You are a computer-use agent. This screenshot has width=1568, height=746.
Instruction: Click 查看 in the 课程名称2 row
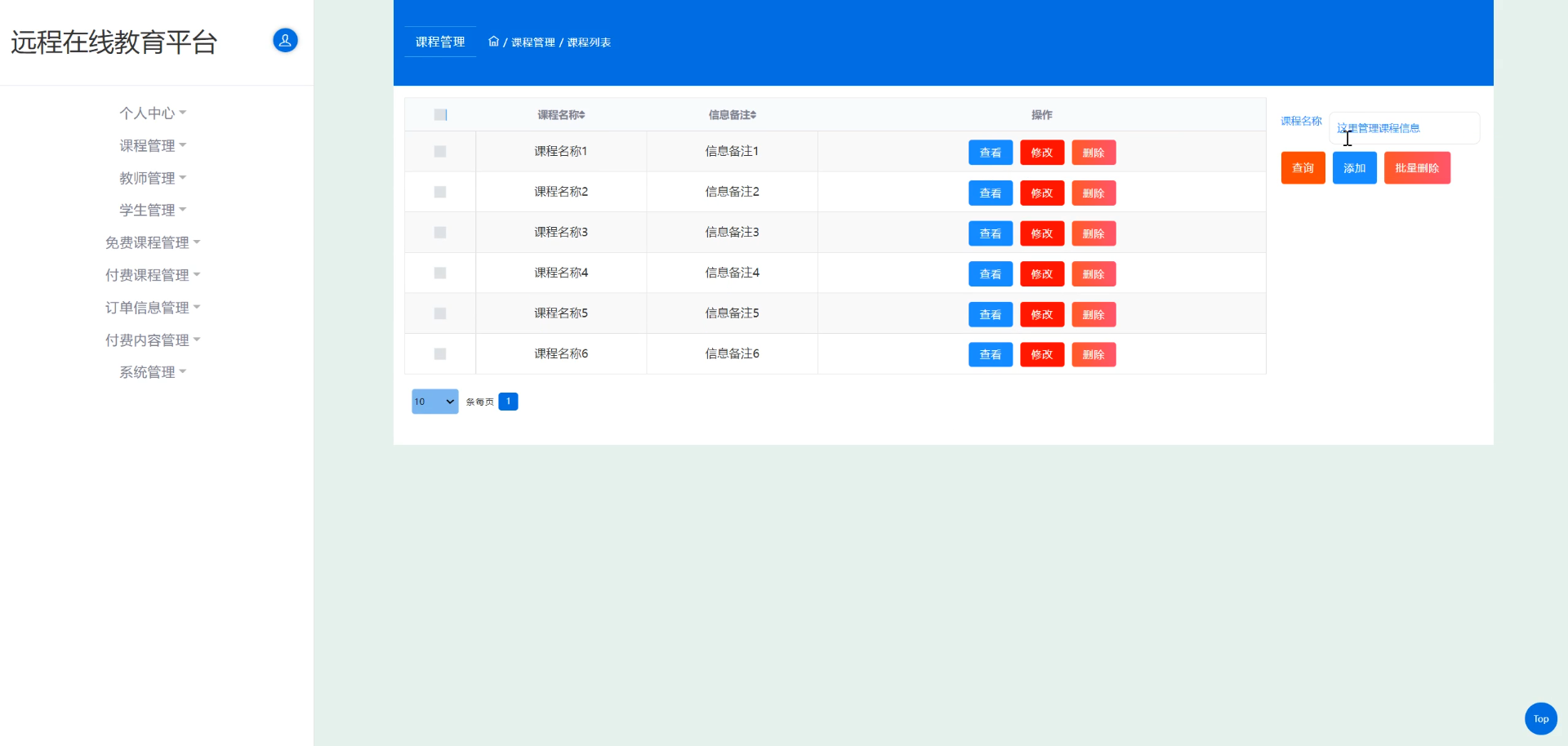pyautogui.click(x=991, y=193)
